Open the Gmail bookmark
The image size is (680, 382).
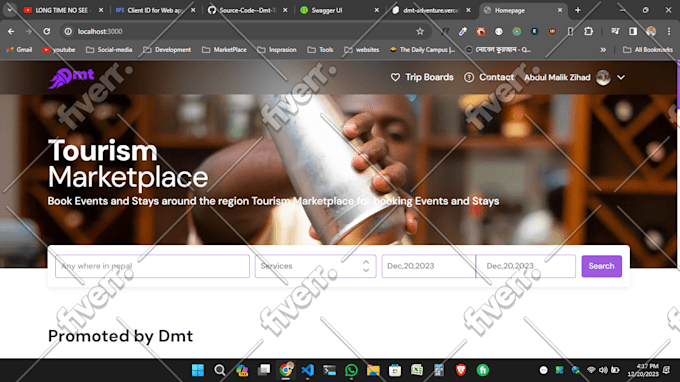tap(19, 50)
